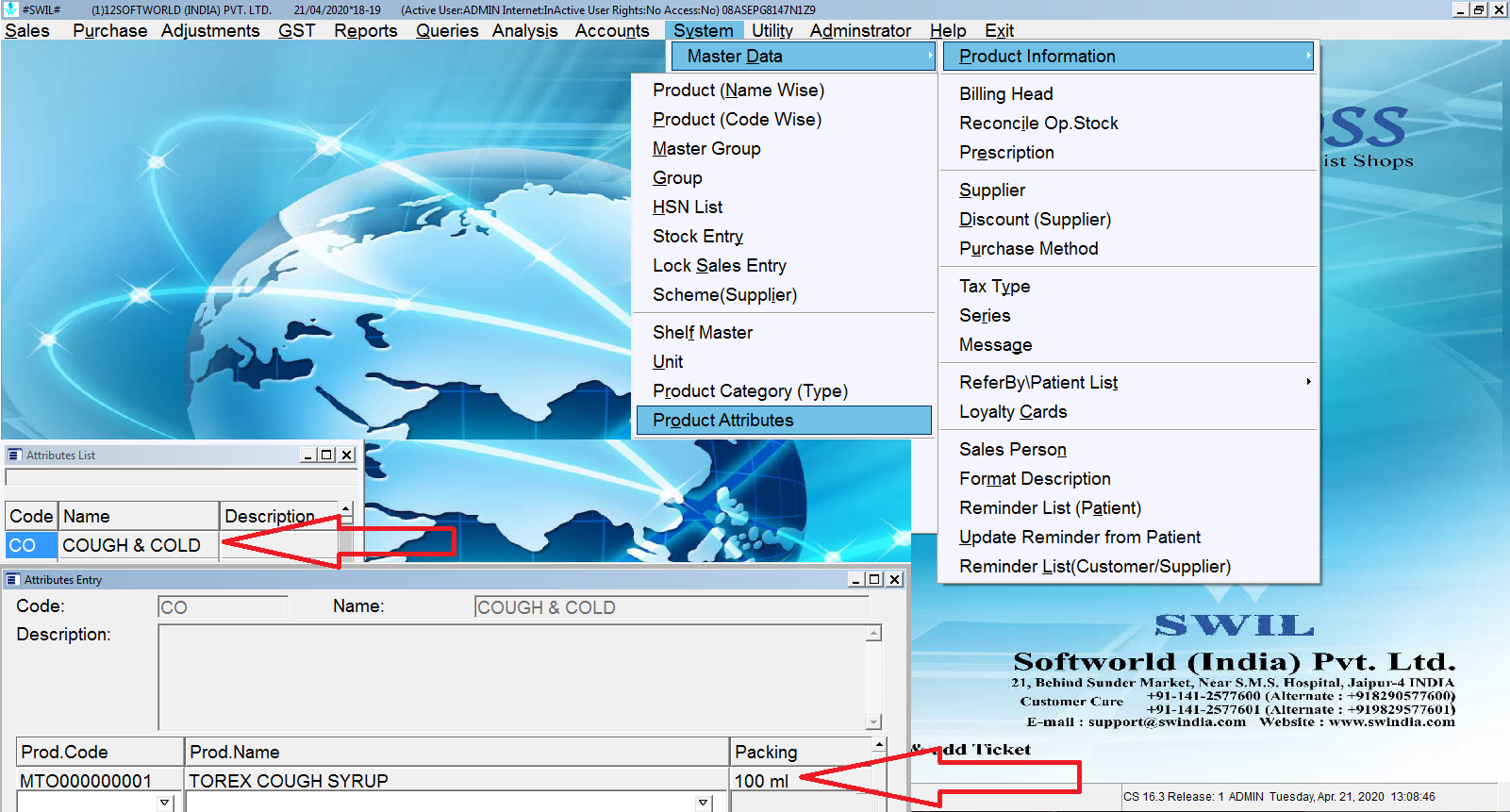Image resolution: width=1510 pixels, height=812 pixels.
Task: Click the Description box scroll-down arrow
Action: (x=874, y=722)
